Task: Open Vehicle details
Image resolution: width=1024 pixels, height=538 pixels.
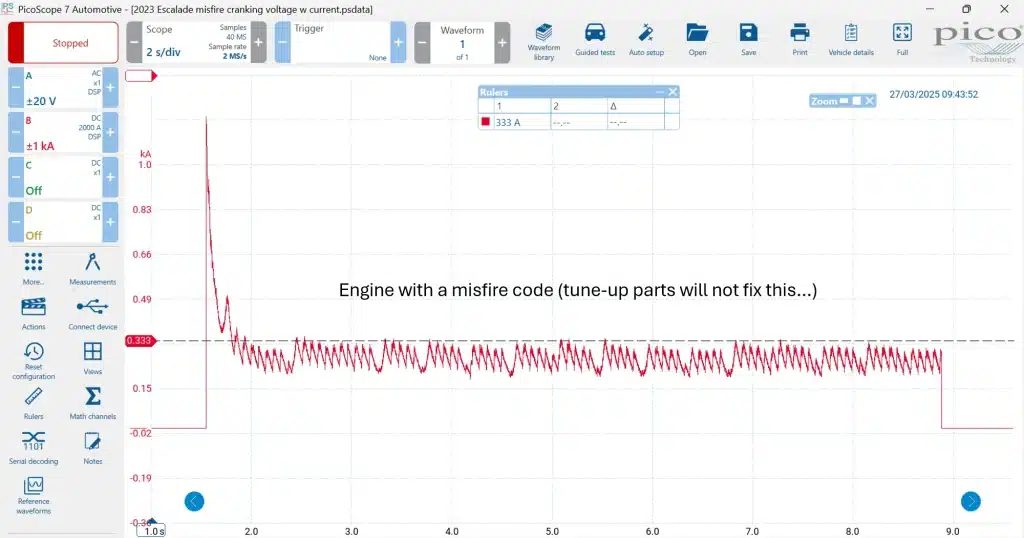Action: [851, 40]
